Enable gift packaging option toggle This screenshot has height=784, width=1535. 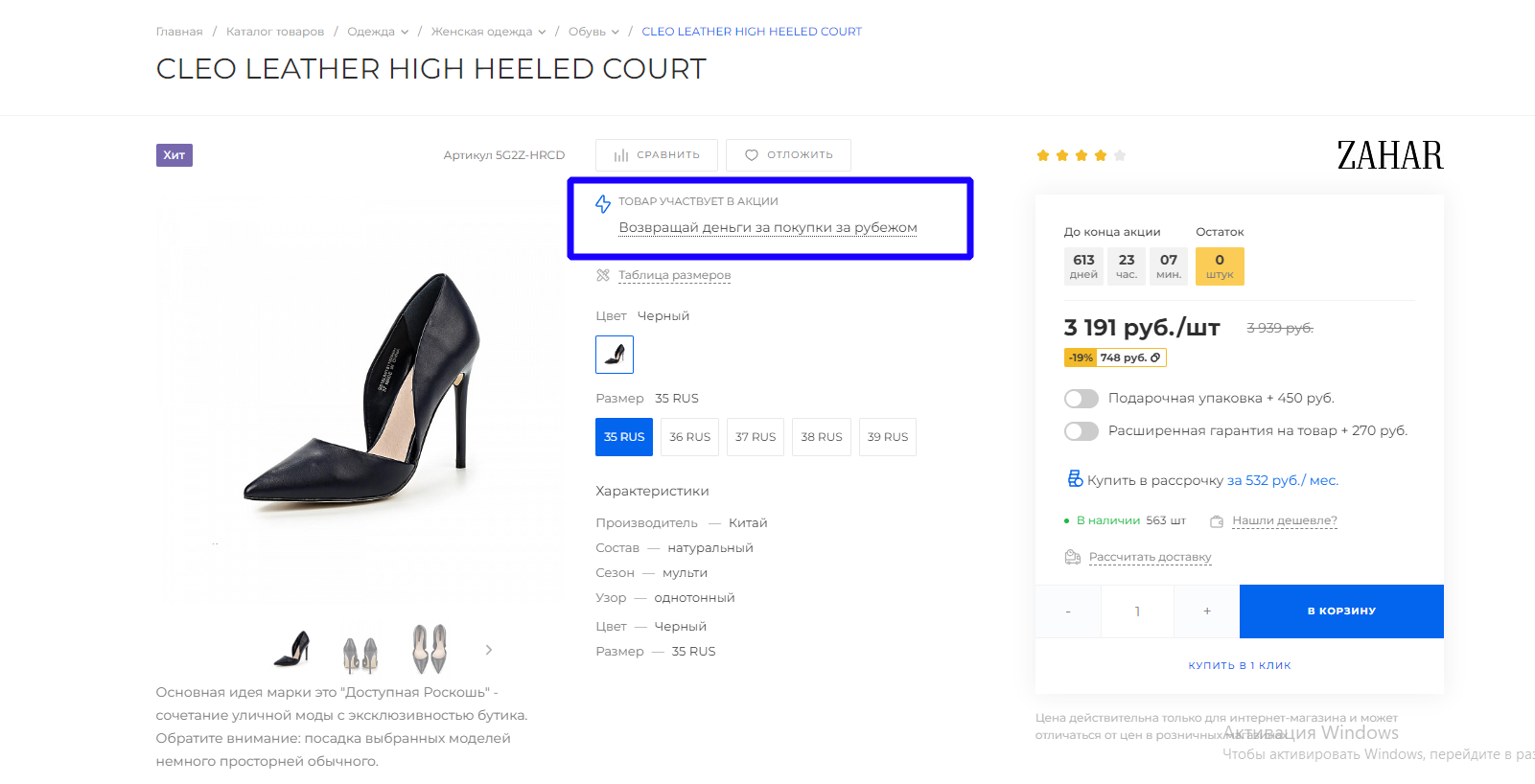click(x=1081, y=399)
